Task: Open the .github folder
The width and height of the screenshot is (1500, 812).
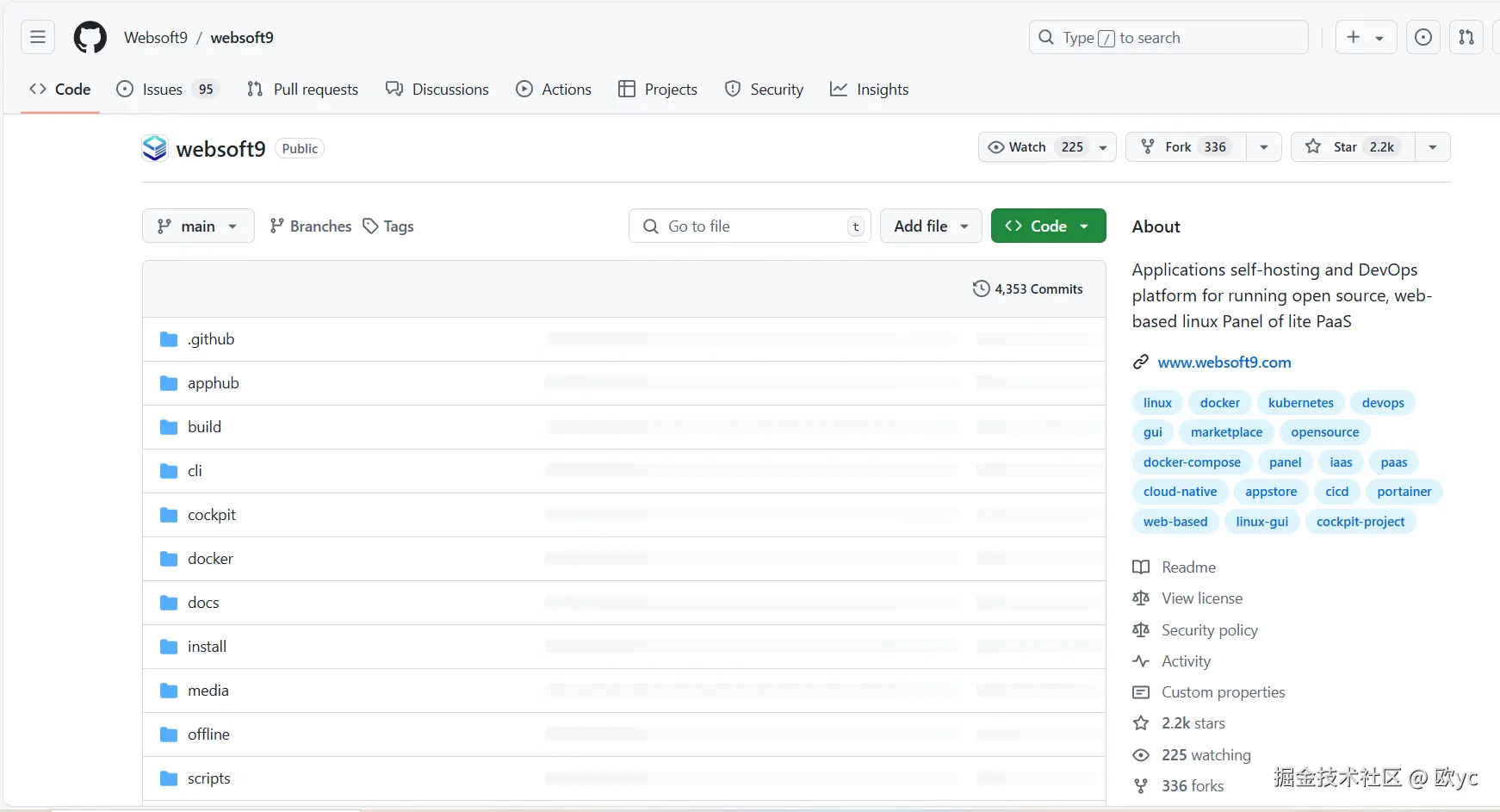Action: [x=211, y=339]
